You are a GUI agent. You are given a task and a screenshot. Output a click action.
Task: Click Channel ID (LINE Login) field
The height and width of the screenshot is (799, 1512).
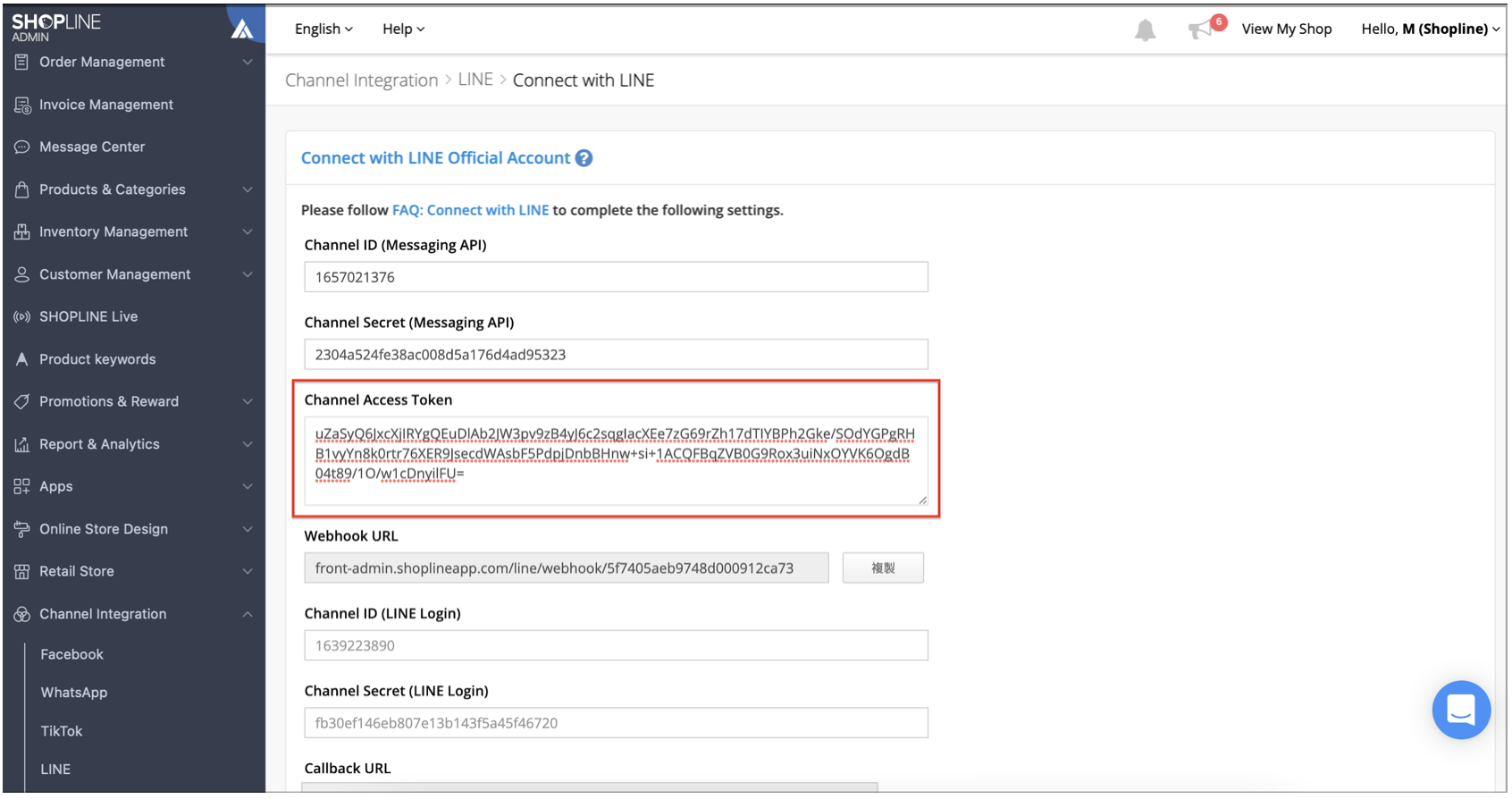click(616, 645)
